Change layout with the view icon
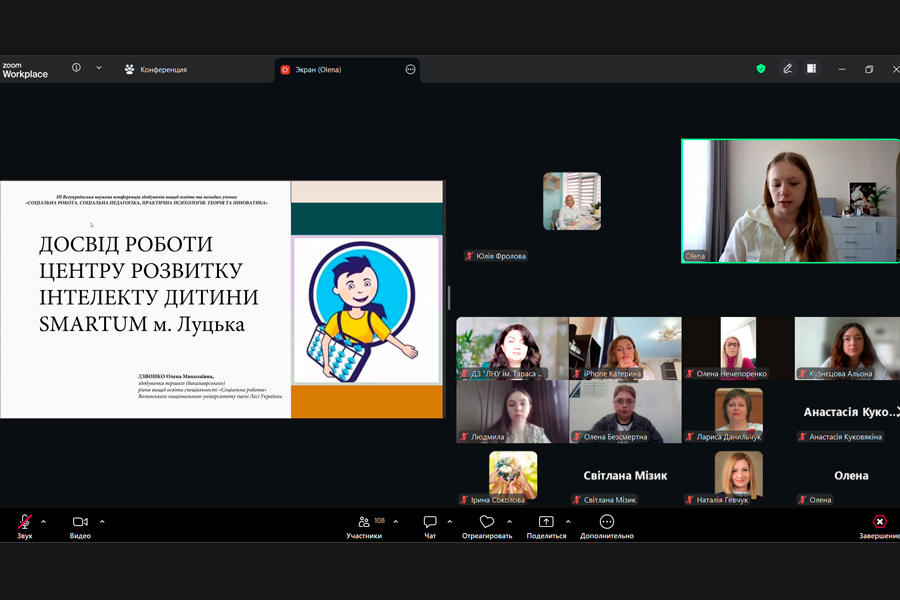The width and height of the screenshot is (900, 600). tap(812, 68)
